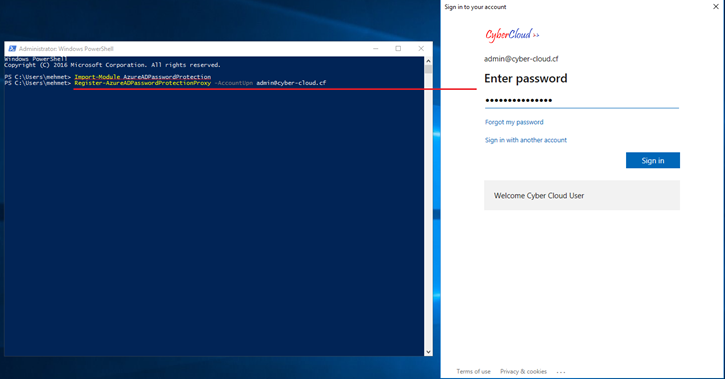Close the Administrator: Windows PowerShell window
The height and width of the screenshot is (379, 725).
coord(421,49)
